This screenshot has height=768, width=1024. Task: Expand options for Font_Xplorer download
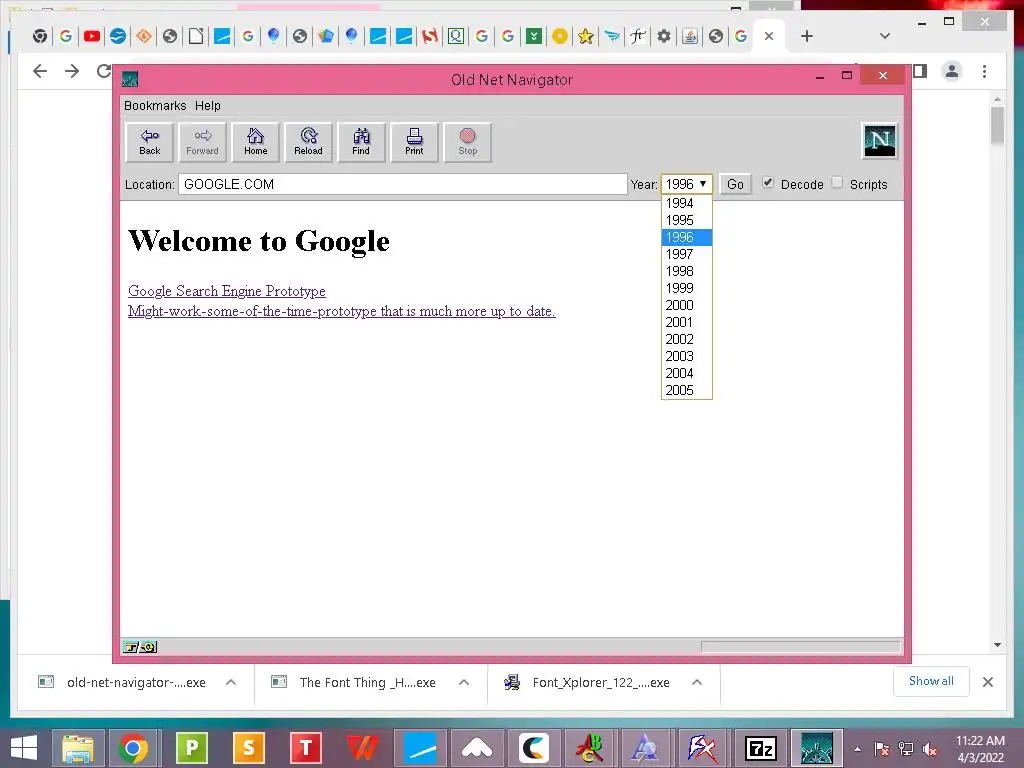[x=697, y=682]
